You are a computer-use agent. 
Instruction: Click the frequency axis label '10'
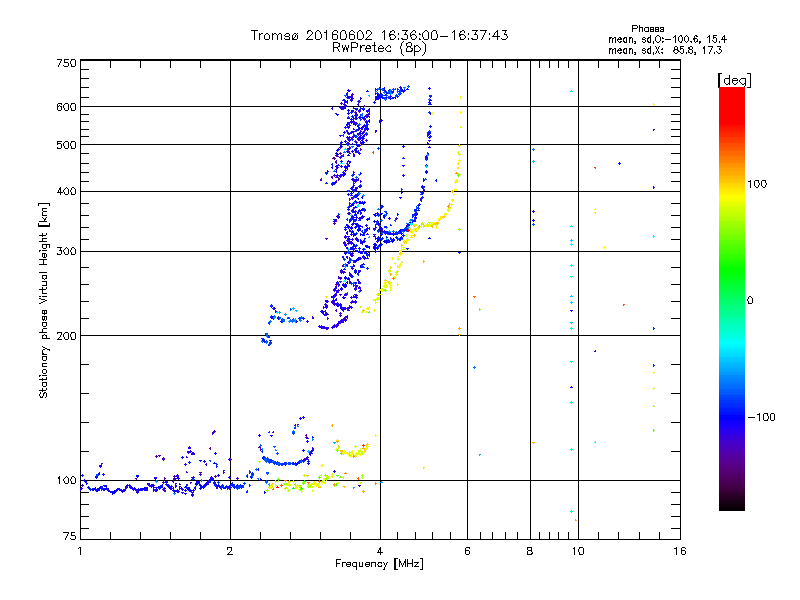click(578, 551)
